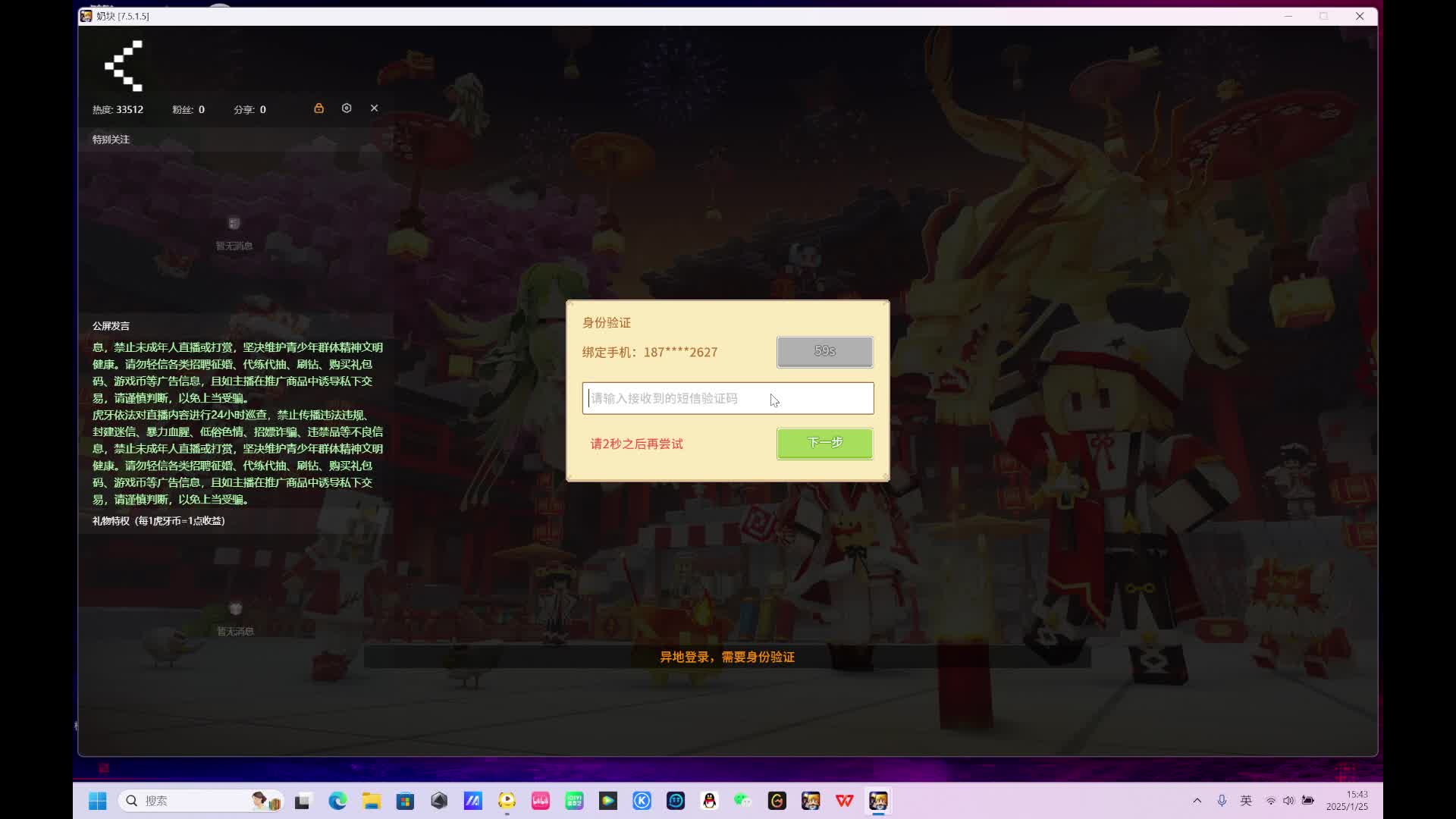Toggle the 英 input method indicator

coord(1246,801)
